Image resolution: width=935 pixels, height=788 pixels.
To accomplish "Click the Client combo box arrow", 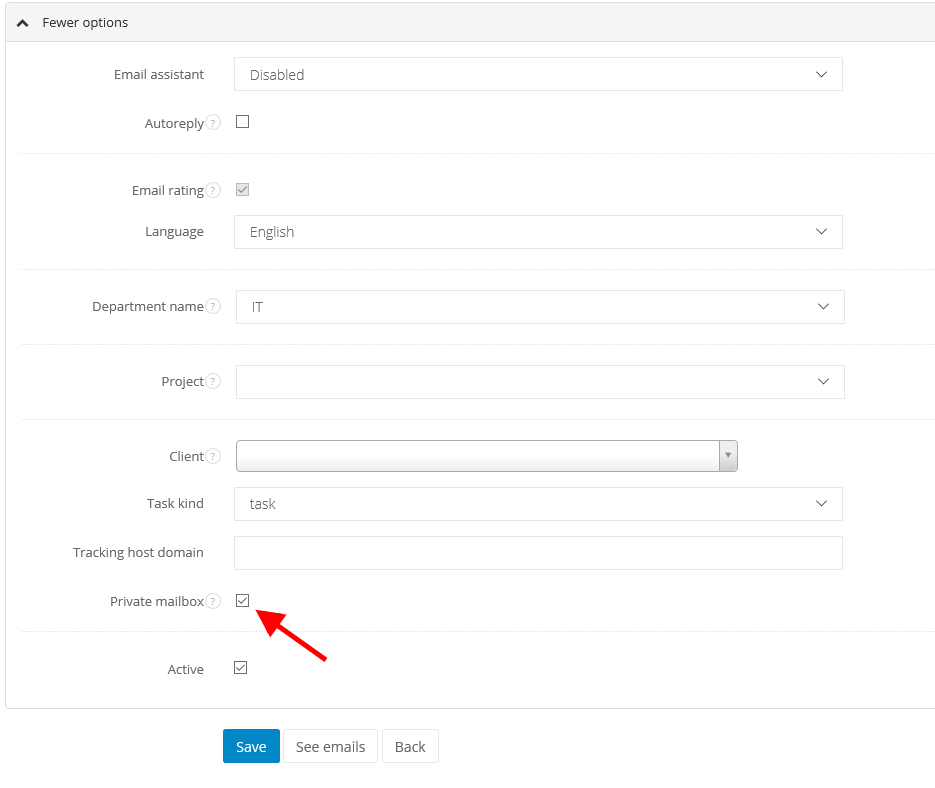I will coord(728,456).
